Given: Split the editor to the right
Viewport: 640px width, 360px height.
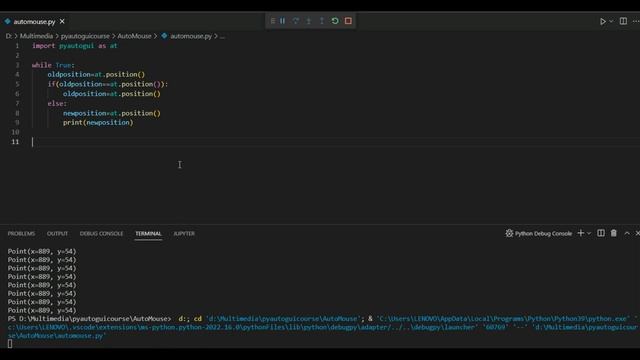Looking at the screenshot, I should click(x=623, y=21).
